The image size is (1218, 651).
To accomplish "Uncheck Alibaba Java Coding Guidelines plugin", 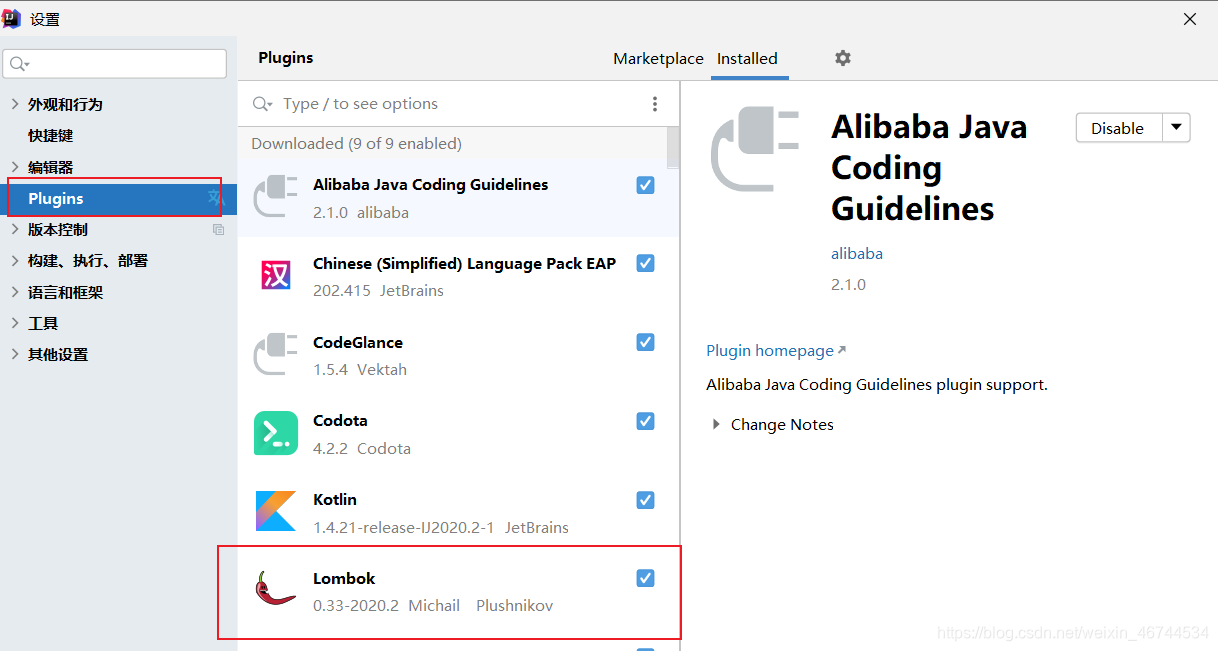I will coord(646,185).
